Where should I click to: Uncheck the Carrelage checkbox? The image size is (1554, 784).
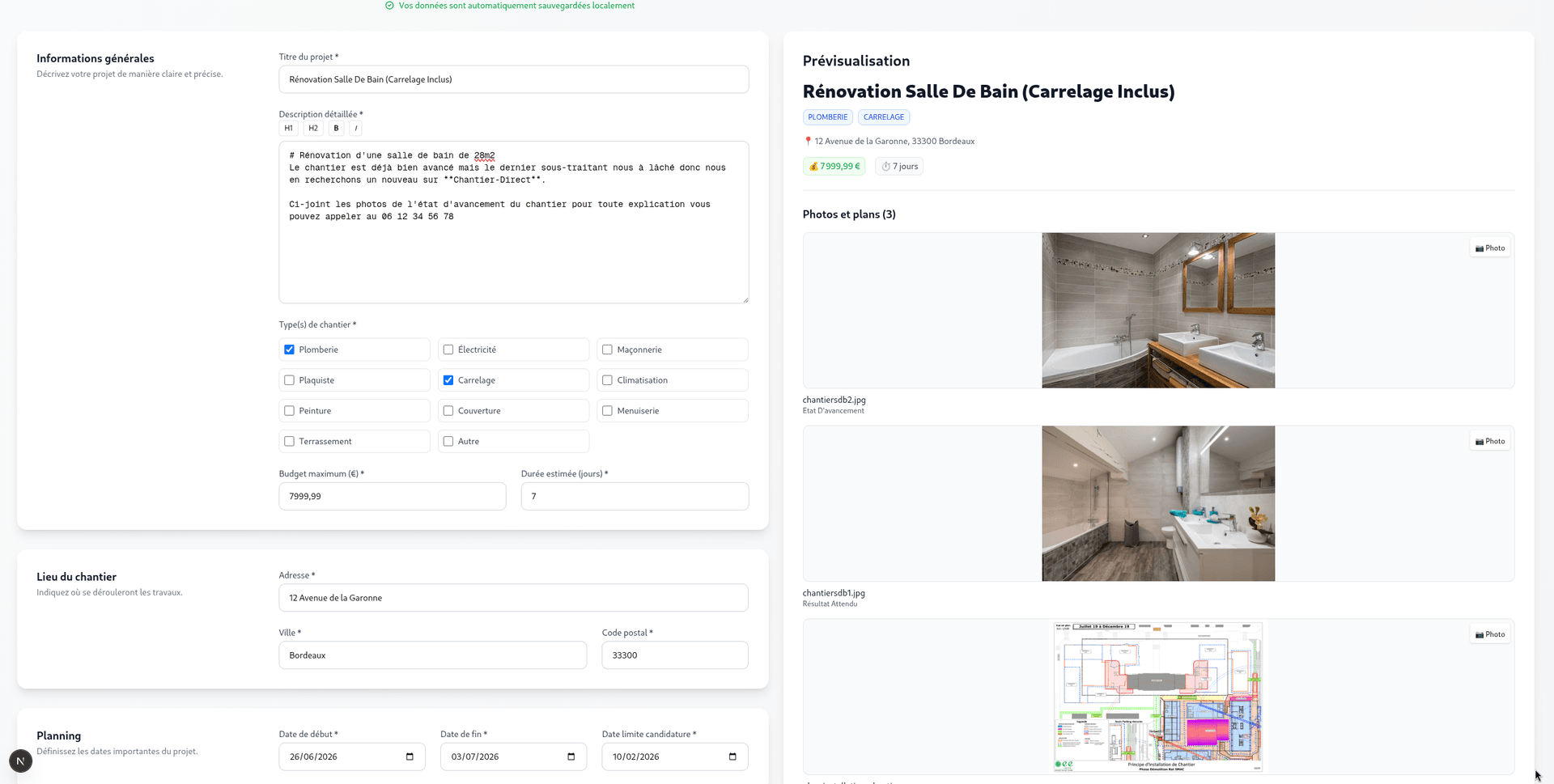pyautogui.click(x=448, y=380)
